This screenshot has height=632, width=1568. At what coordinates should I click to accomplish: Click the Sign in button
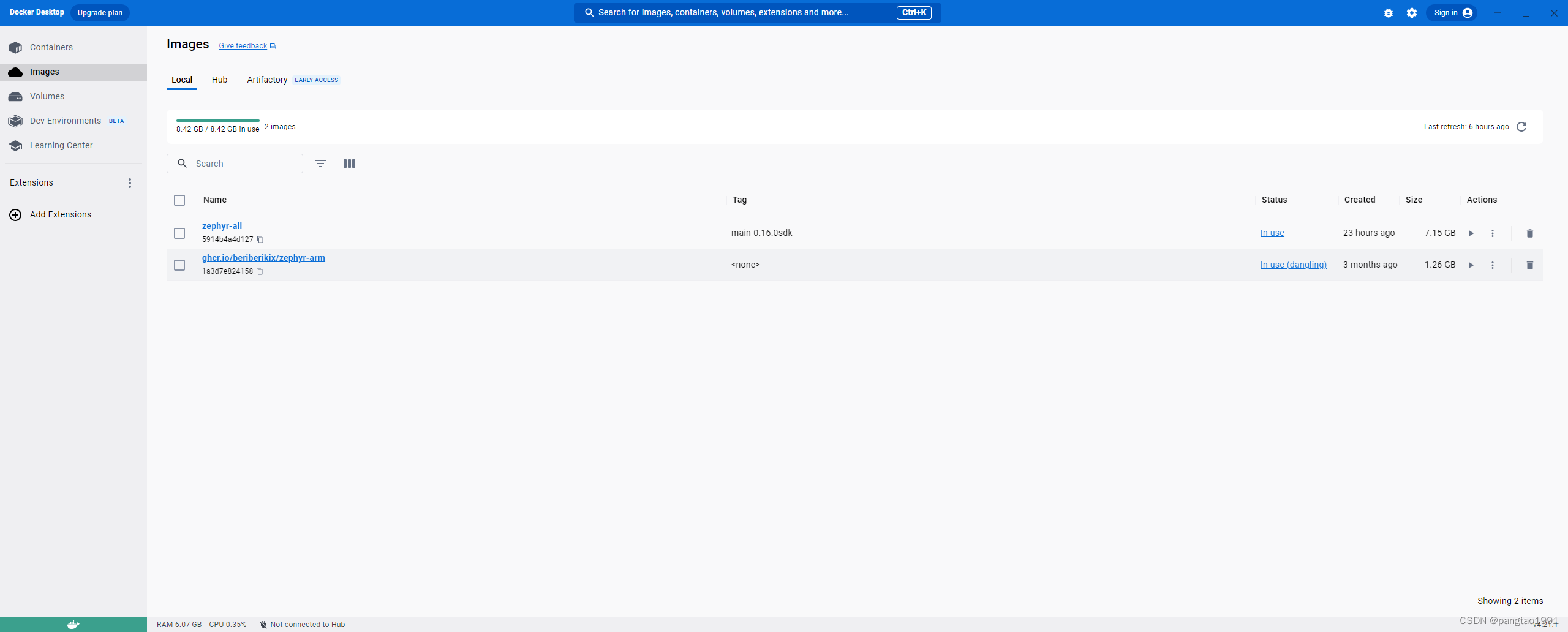[1452, 12]
